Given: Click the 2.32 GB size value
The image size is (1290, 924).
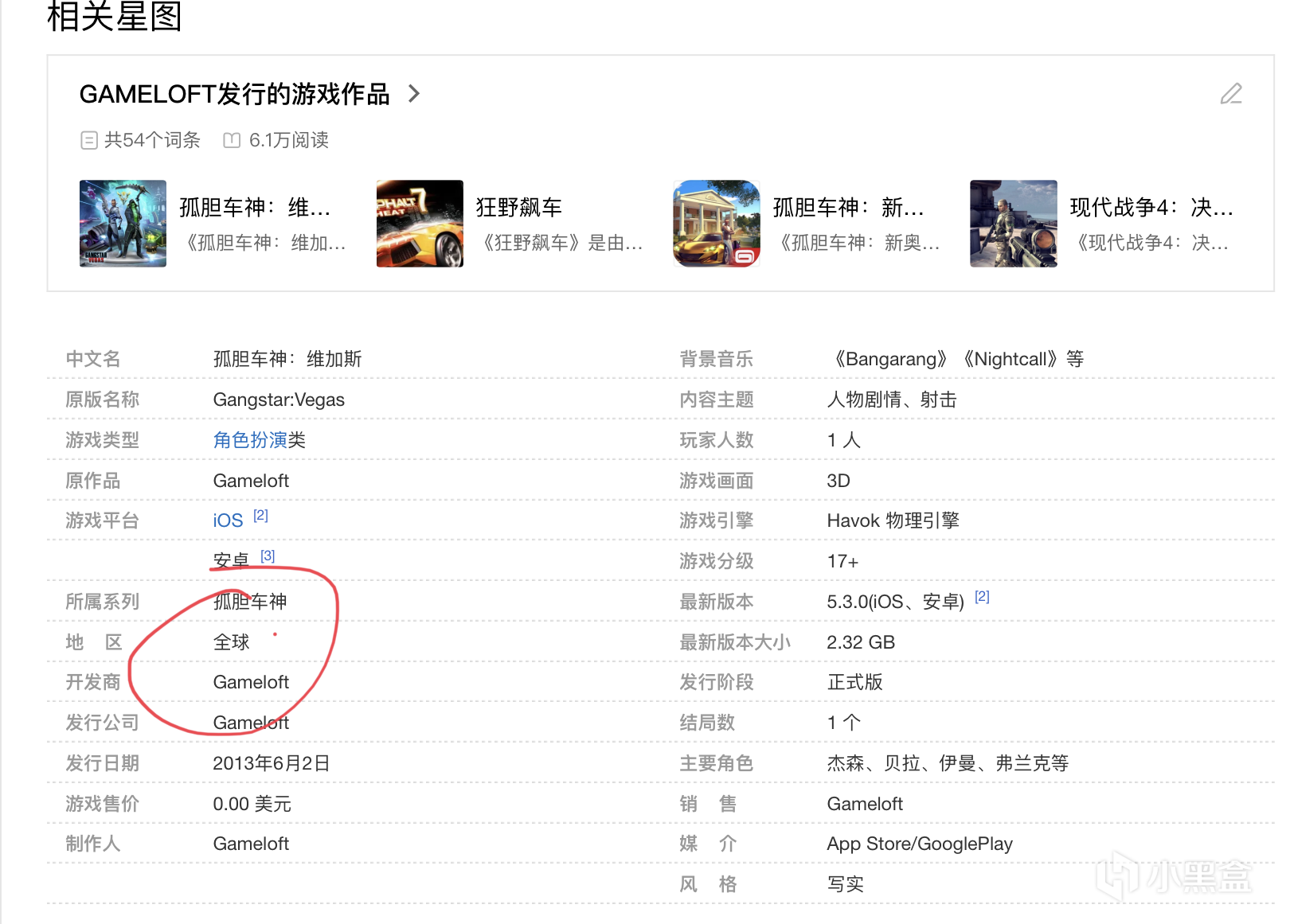Looking at the screenshot, I should [861, 642].
